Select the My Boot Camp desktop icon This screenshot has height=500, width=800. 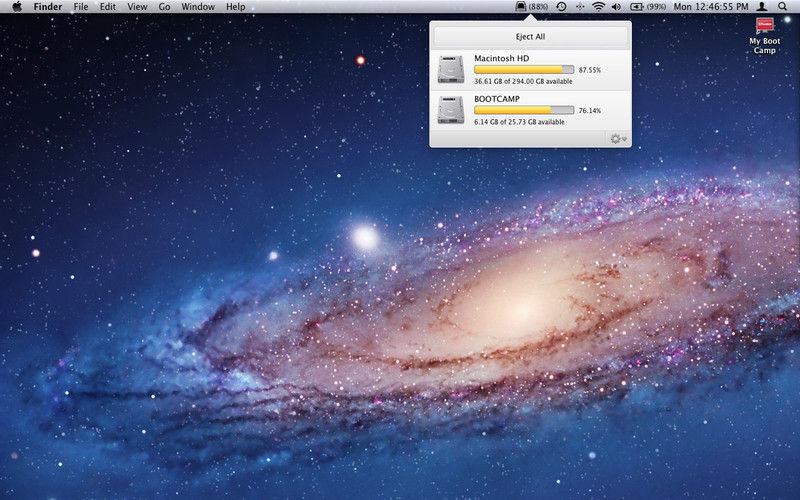pos(765,36)
